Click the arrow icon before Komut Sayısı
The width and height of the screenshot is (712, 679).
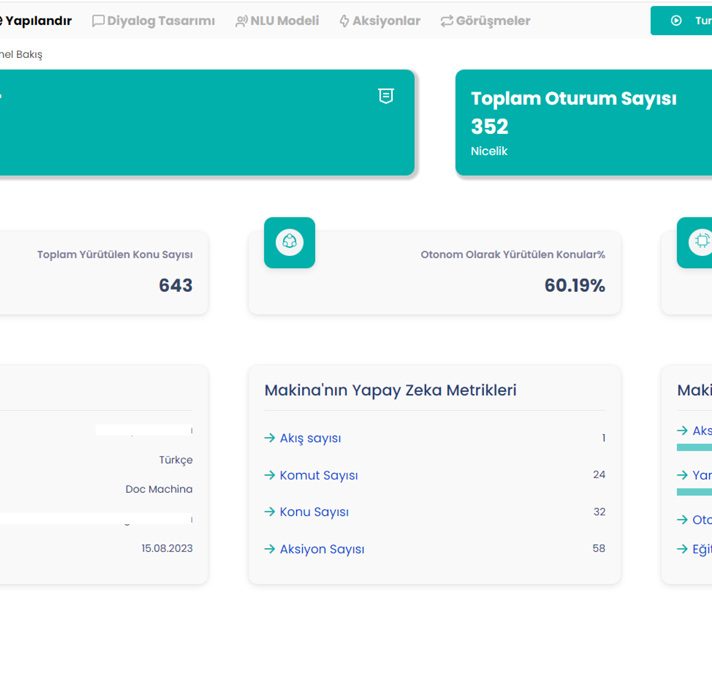[x=270, y=475]
